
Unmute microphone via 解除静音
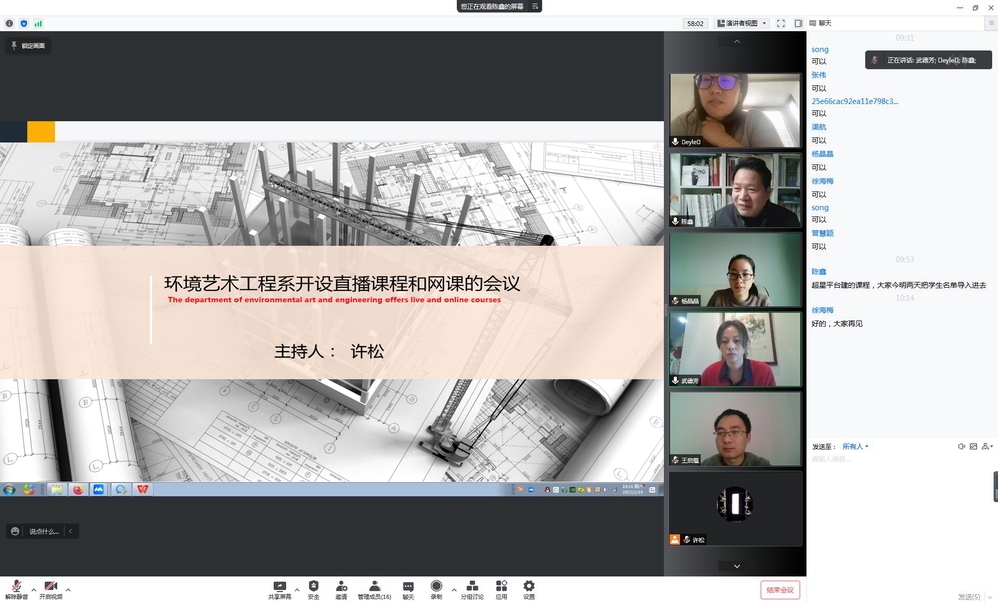17,587
